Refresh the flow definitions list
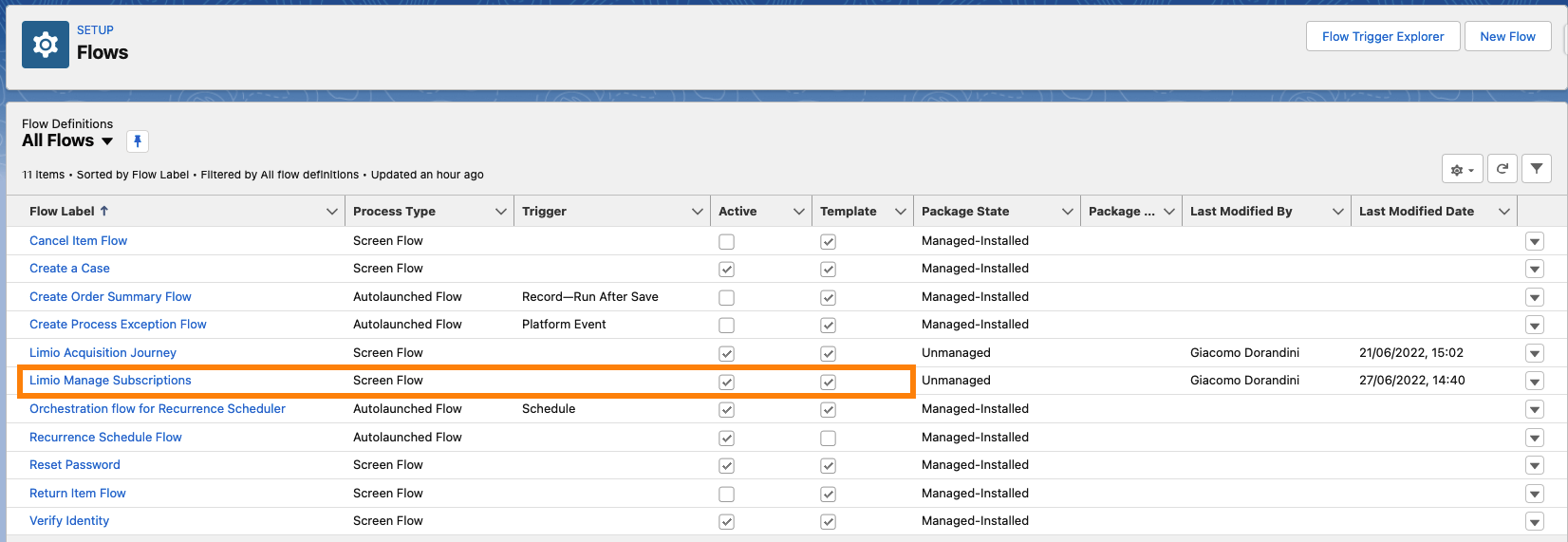This screenshot has width=1568, height=542. 1503,169
